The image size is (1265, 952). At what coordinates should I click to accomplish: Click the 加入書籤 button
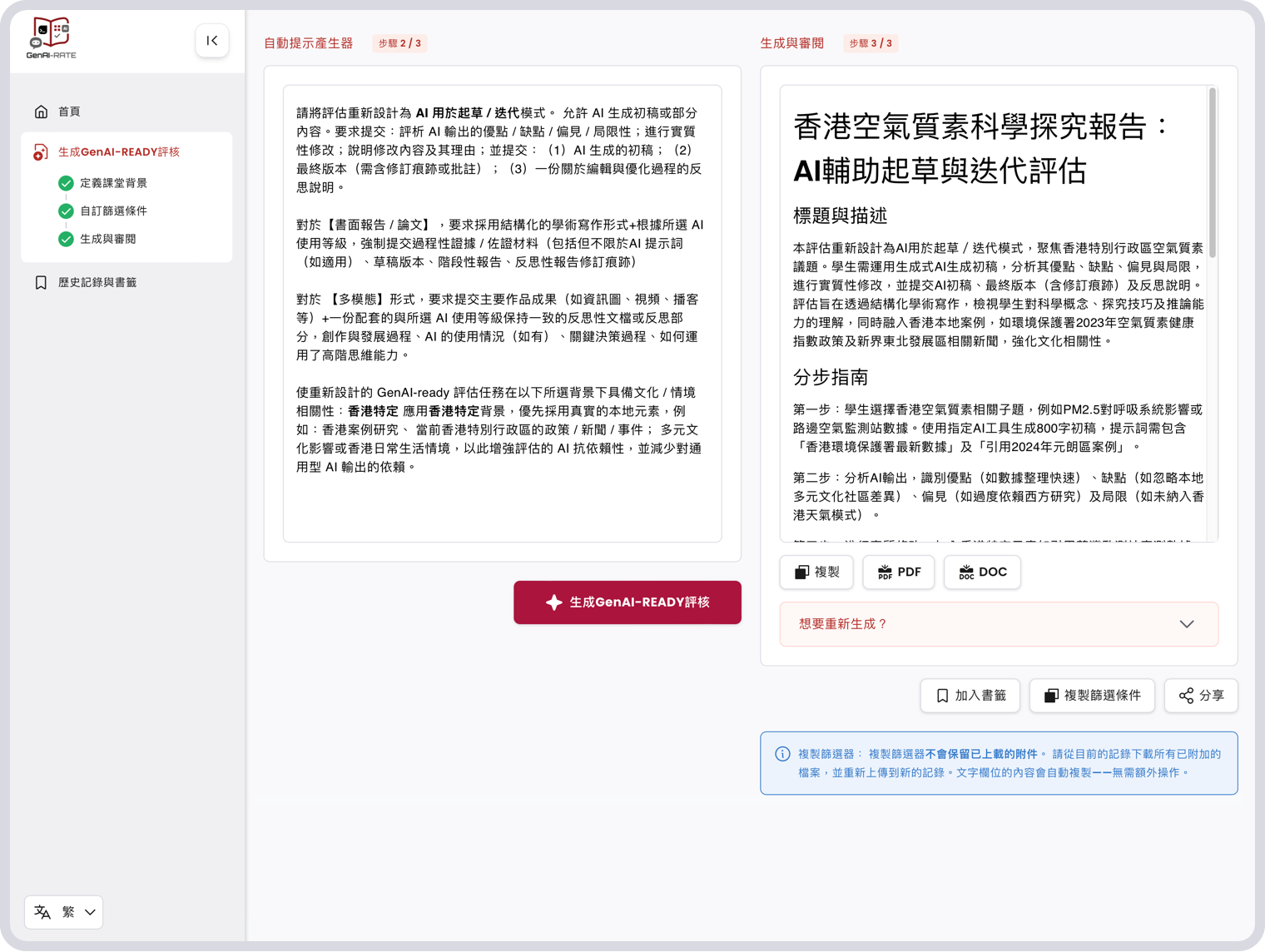click(970, 696)
